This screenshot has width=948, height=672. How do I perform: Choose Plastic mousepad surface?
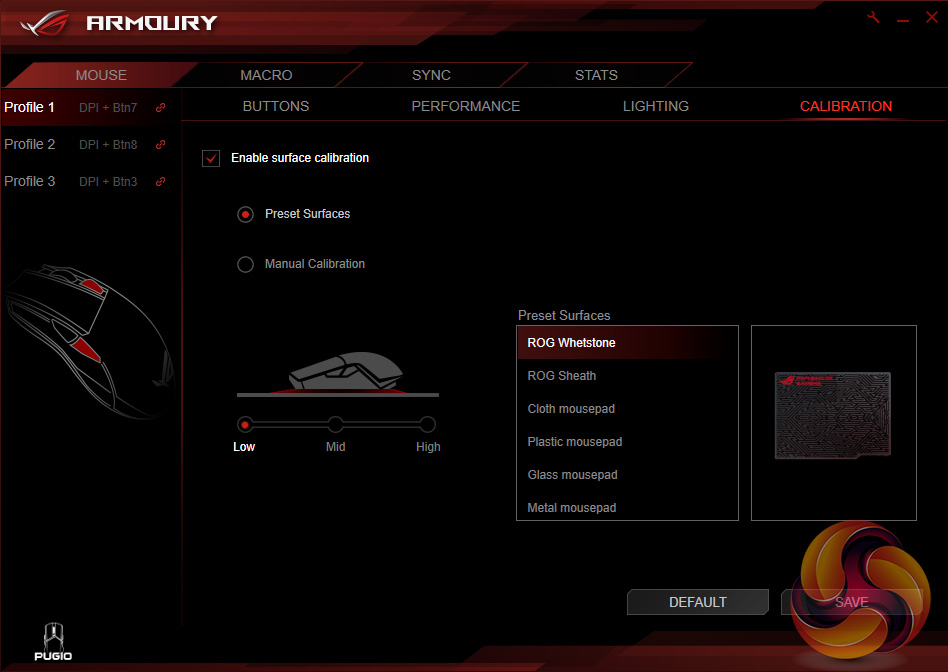click(628, 442)
